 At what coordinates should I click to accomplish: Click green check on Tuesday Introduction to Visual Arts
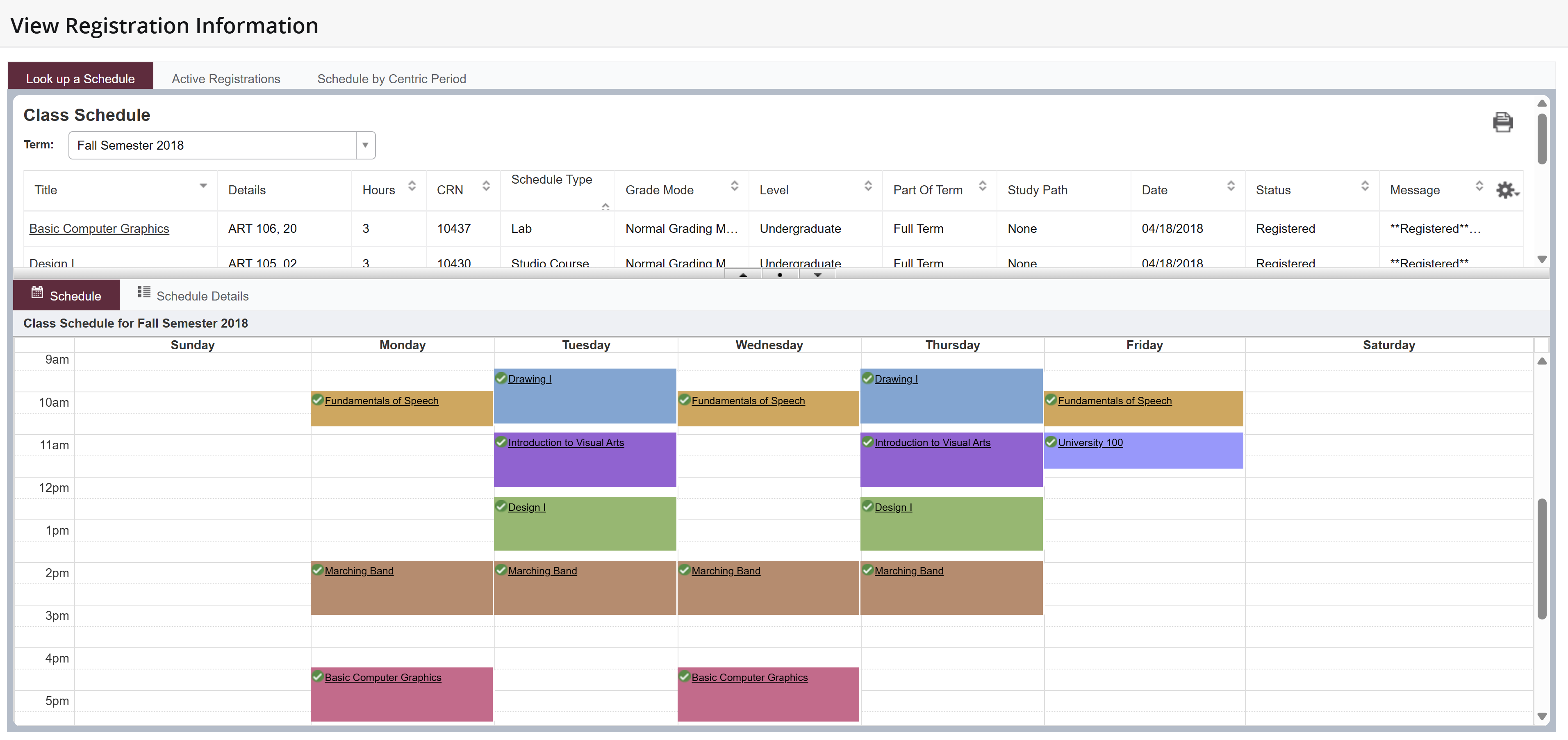coord(501,442)
